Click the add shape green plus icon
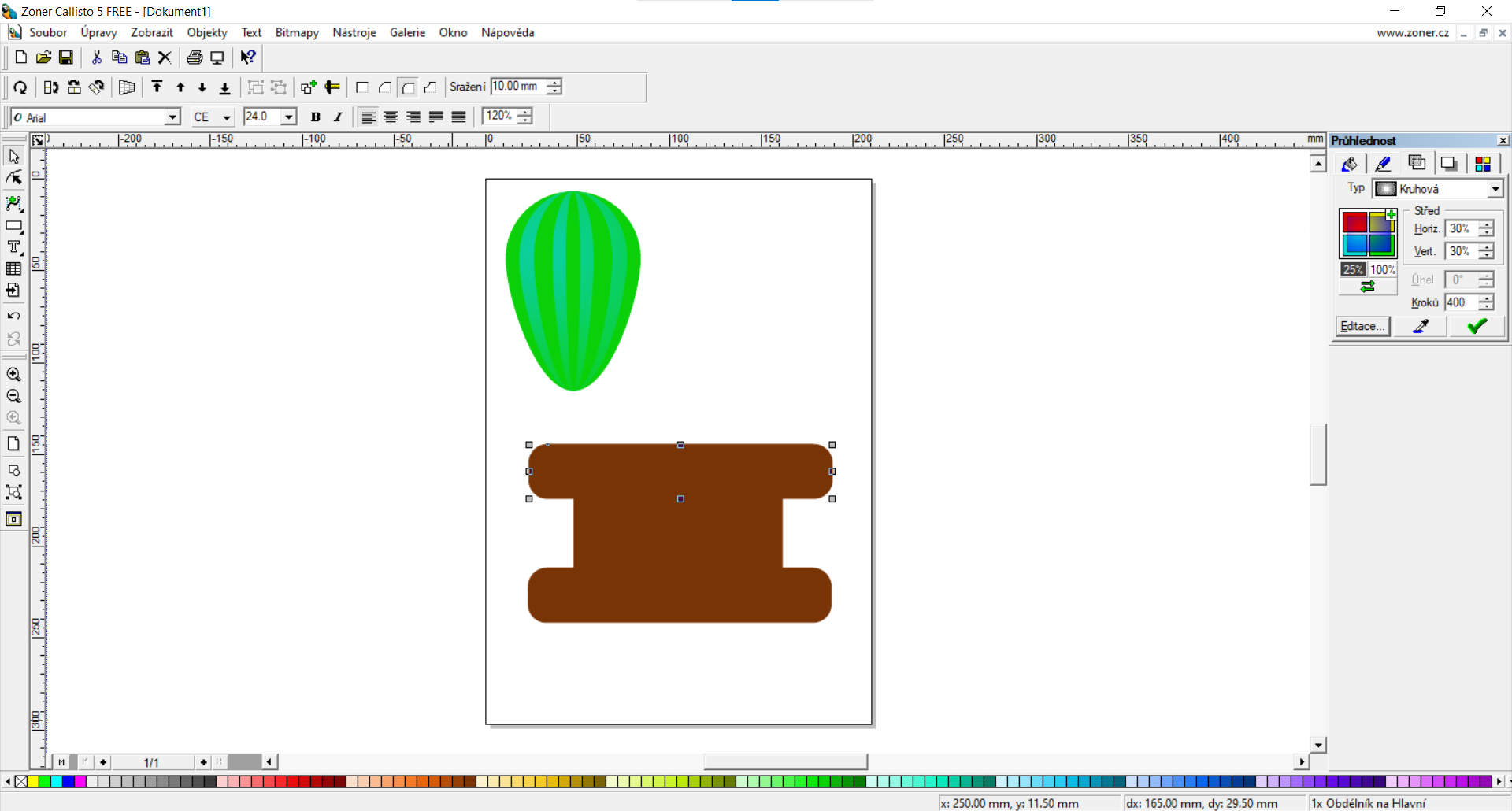Viewport: 1512px width, 811px height. [x=309, y=87]
